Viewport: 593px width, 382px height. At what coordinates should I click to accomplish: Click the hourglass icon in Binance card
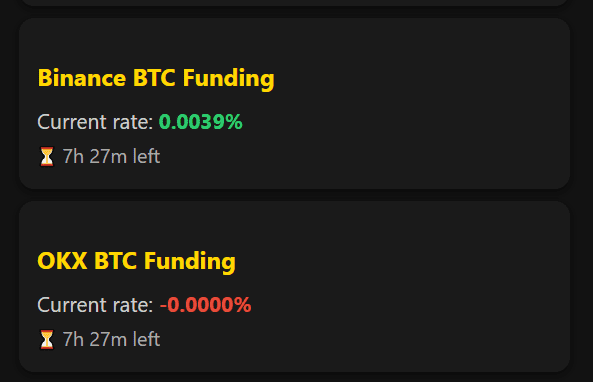(x=47, y=157)
